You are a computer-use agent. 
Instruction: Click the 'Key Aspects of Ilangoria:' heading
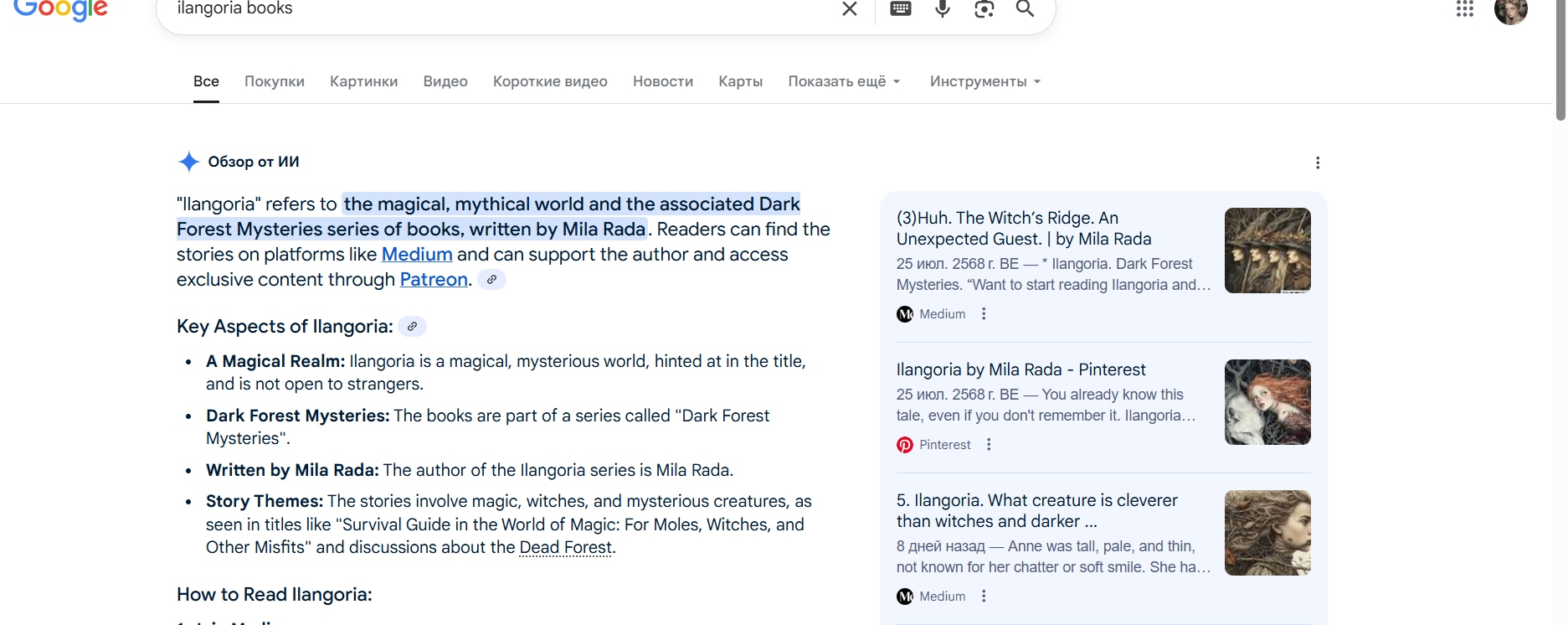[285, 327]
